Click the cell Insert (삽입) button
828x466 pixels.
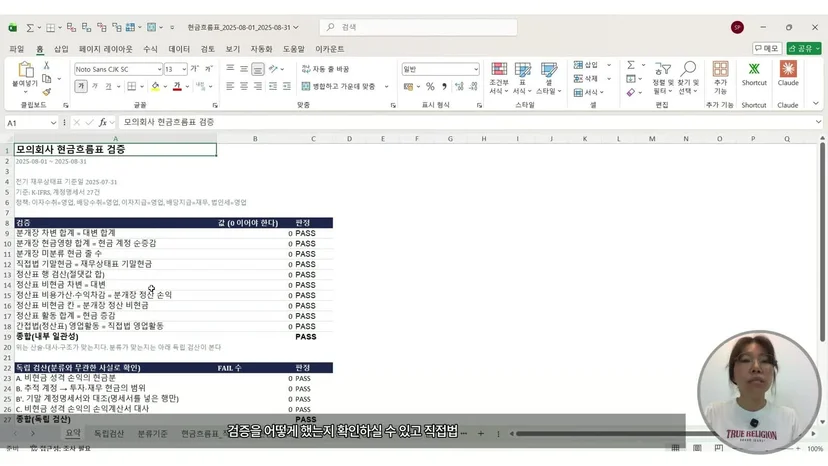coord(586,65)
